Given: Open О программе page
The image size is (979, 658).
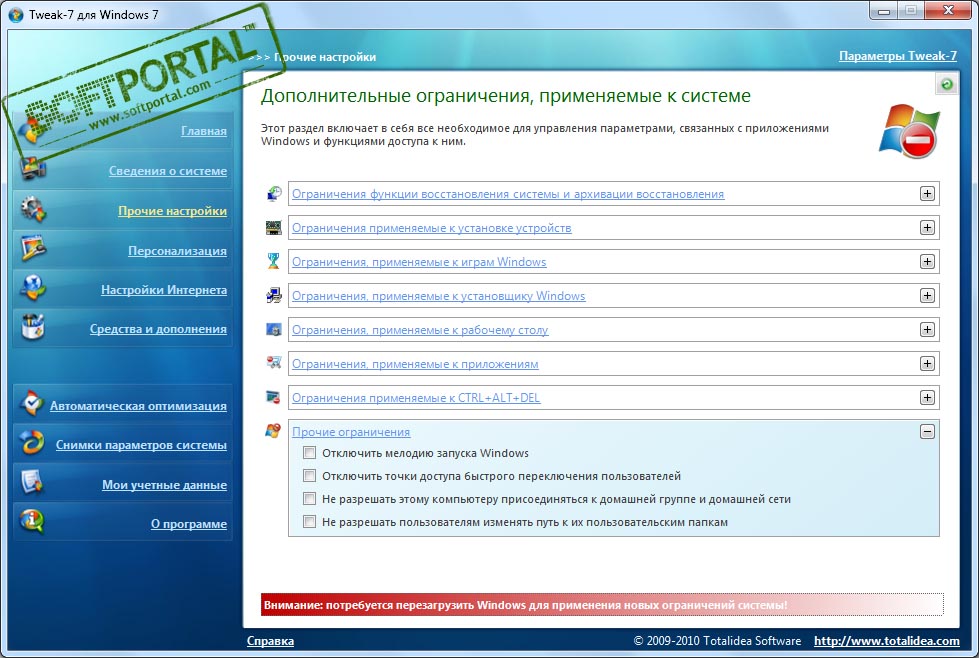Looking at the screenshot, I should 189,524.
